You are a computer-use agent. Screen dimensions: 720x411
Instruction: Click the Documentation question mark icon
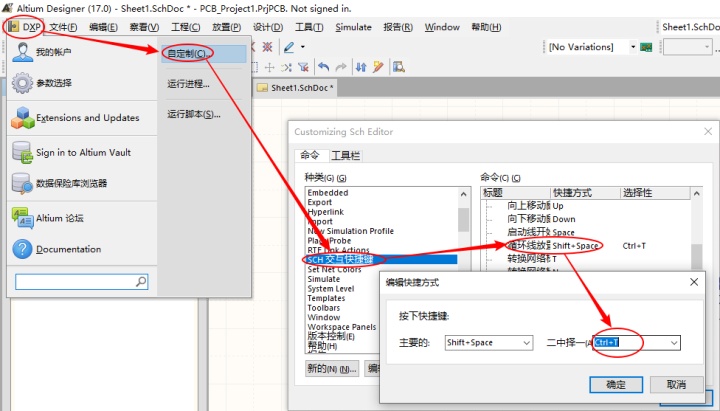coord(22,249)
